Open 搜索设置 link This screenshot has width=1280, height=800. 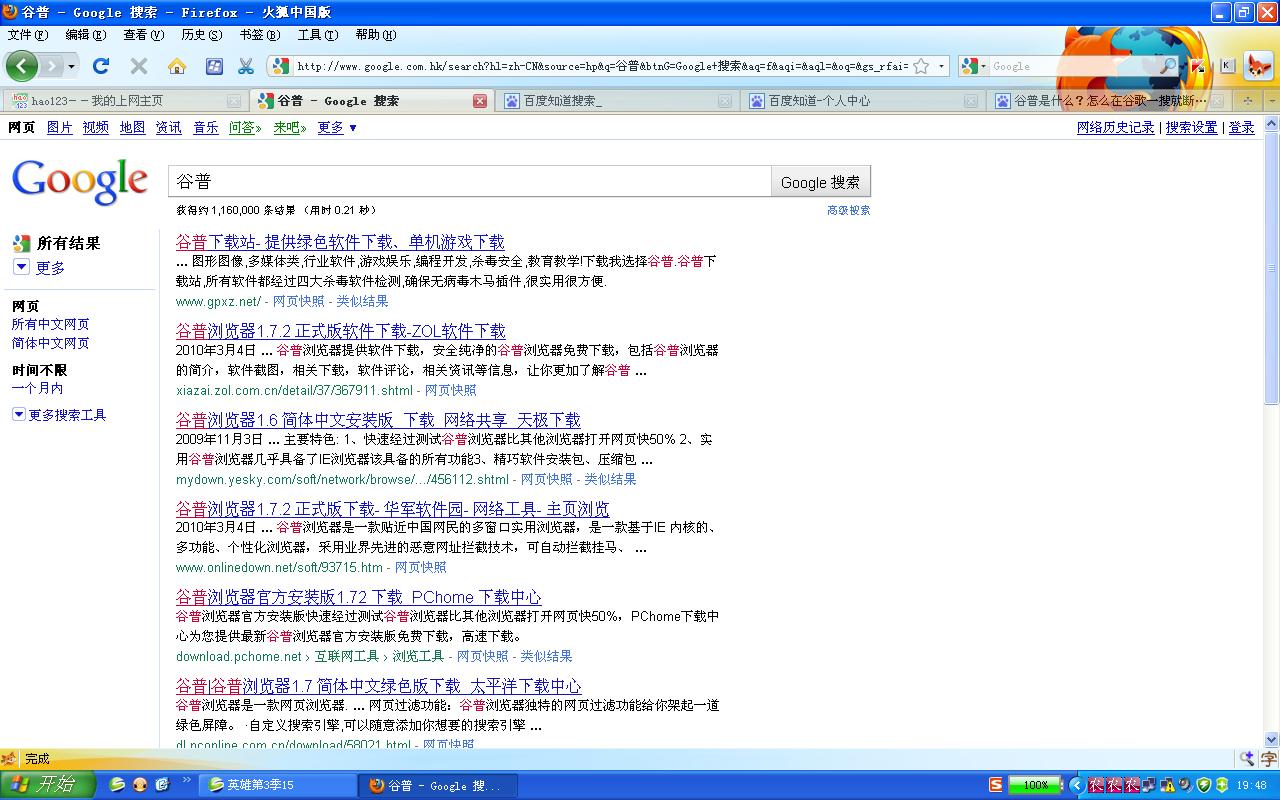coord(1192,128)
